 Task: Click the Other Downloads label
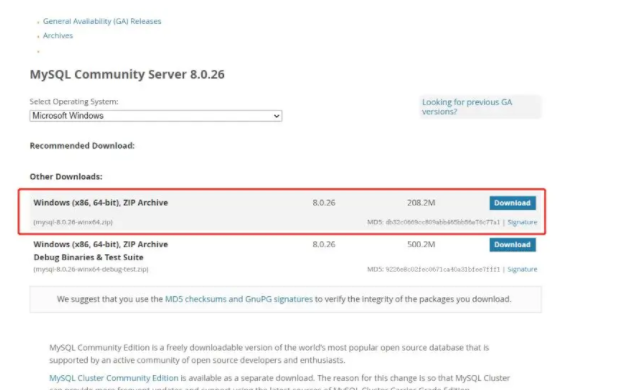tap(66, 177)
